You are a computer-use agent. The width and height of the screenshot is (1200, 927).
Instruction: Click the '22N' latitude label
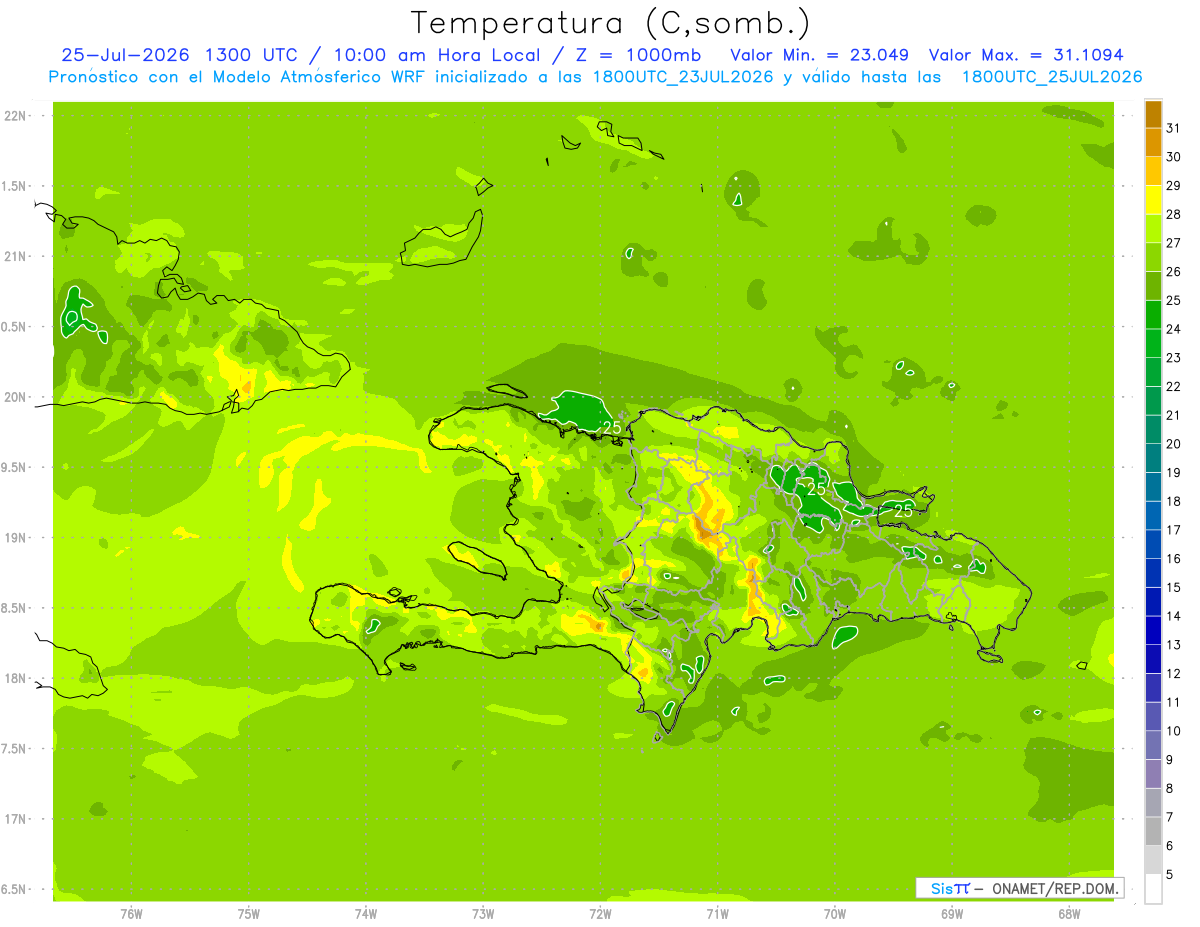point(14,116)
